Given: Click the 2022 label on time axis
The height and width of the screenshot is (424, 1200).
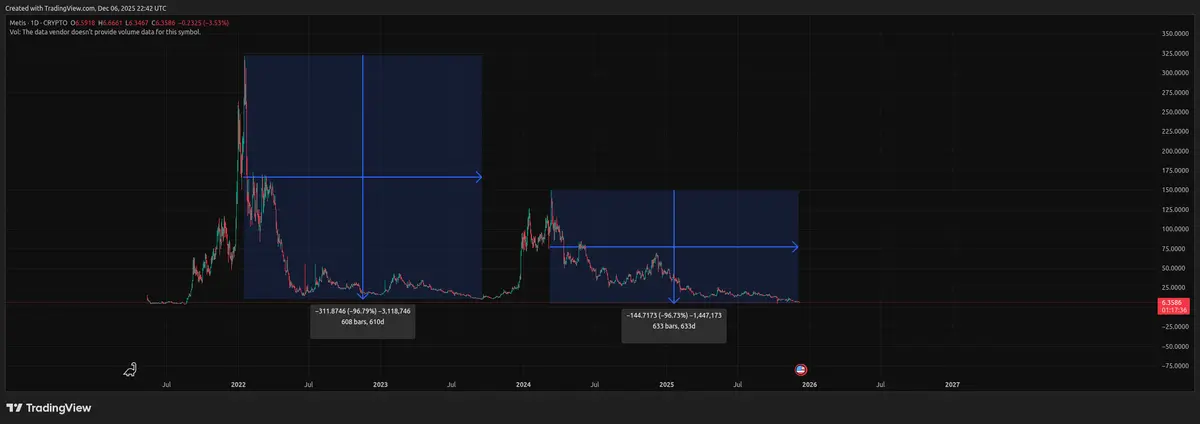Looking at the screenshot, I should point(238,384).
